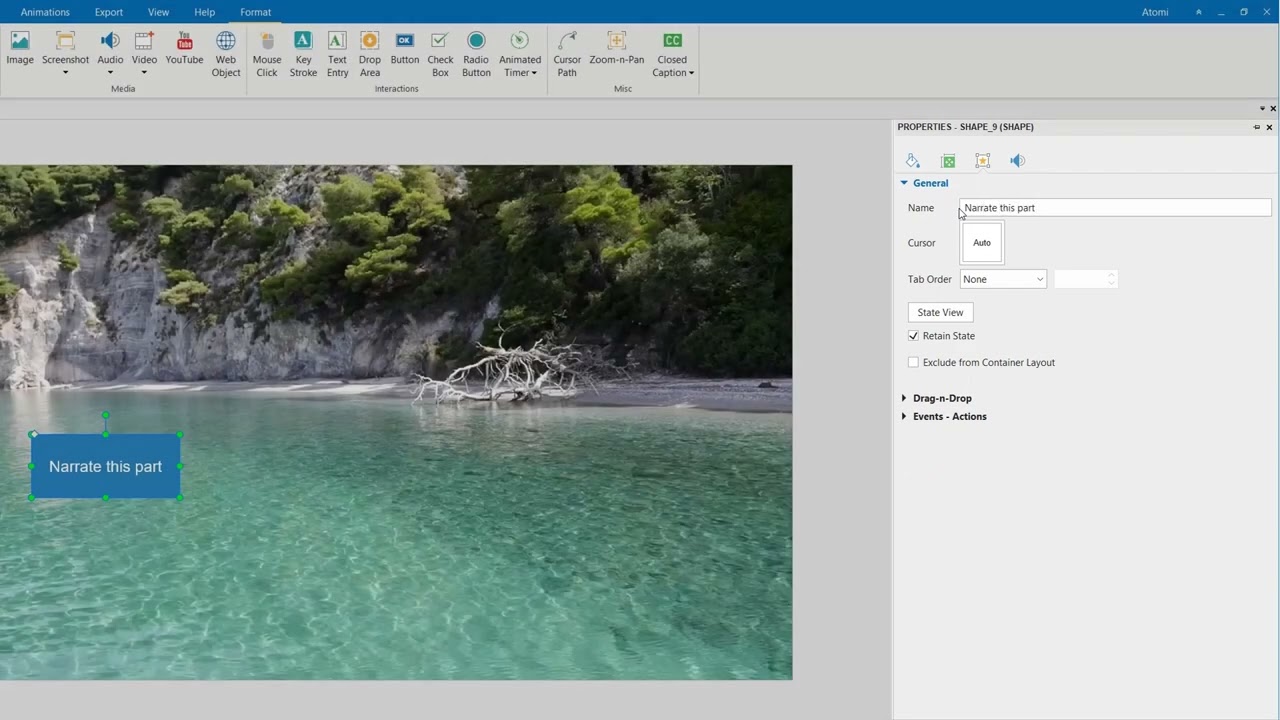Select the Auto cursor box
The width and height of the screenshot is (1280, 720).
pos(982,243)
